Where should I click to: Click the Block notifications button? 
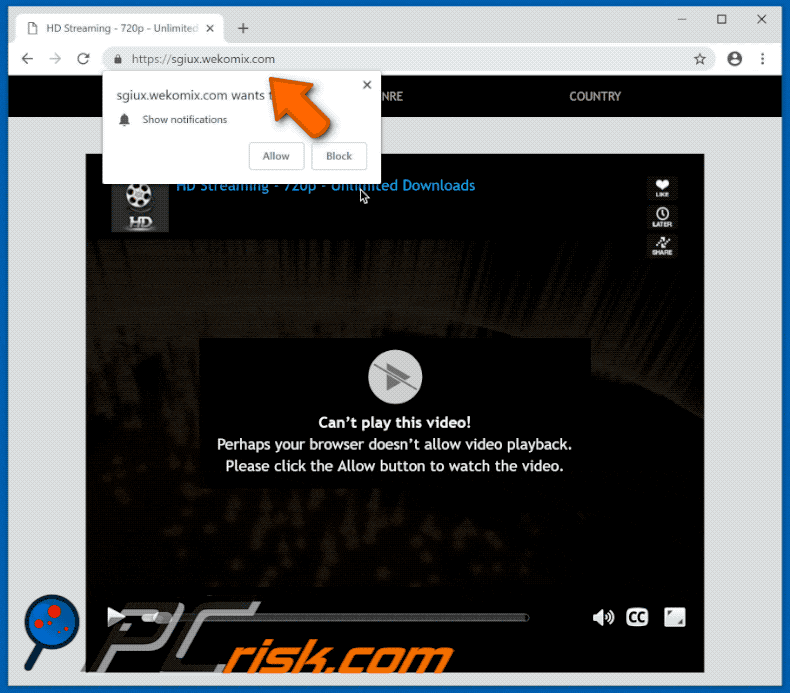click(x=339, y=156)
